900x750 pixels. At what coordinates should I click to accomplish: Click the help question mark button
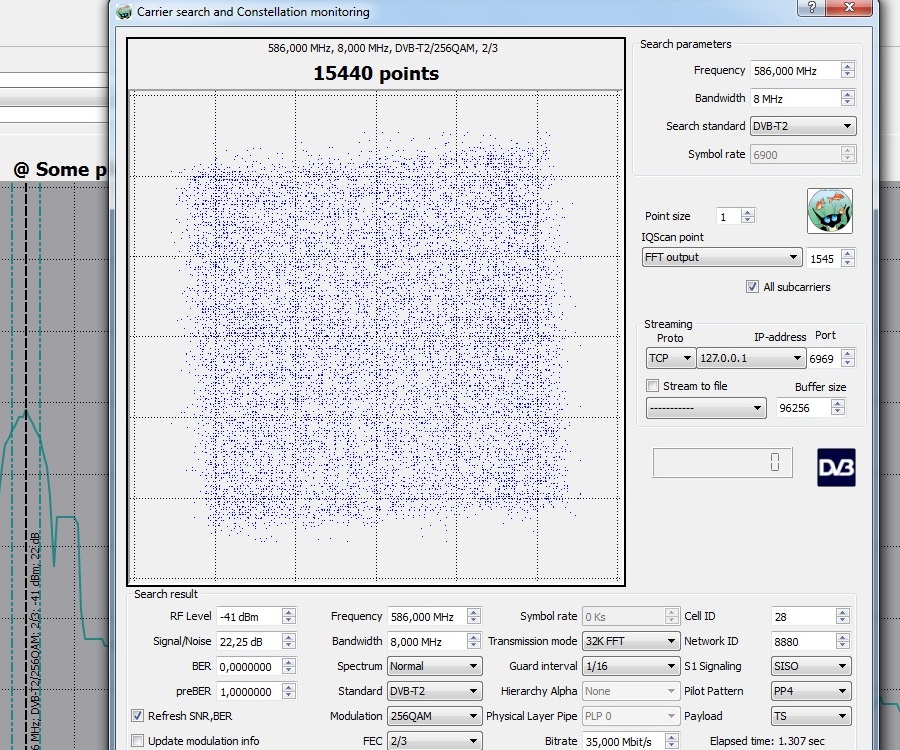click(x=812, y=7)
